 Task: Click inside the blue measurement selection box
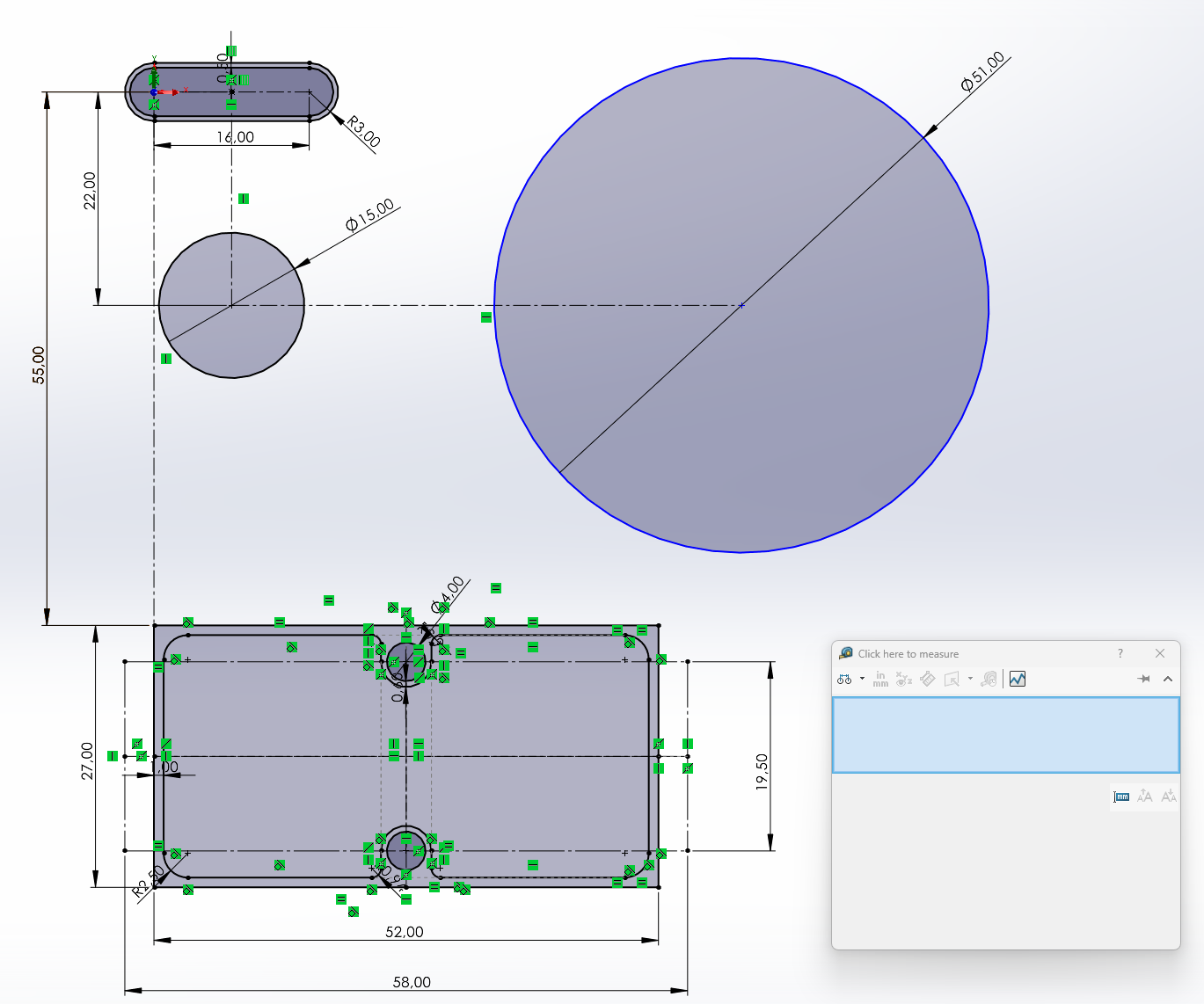1005,735
